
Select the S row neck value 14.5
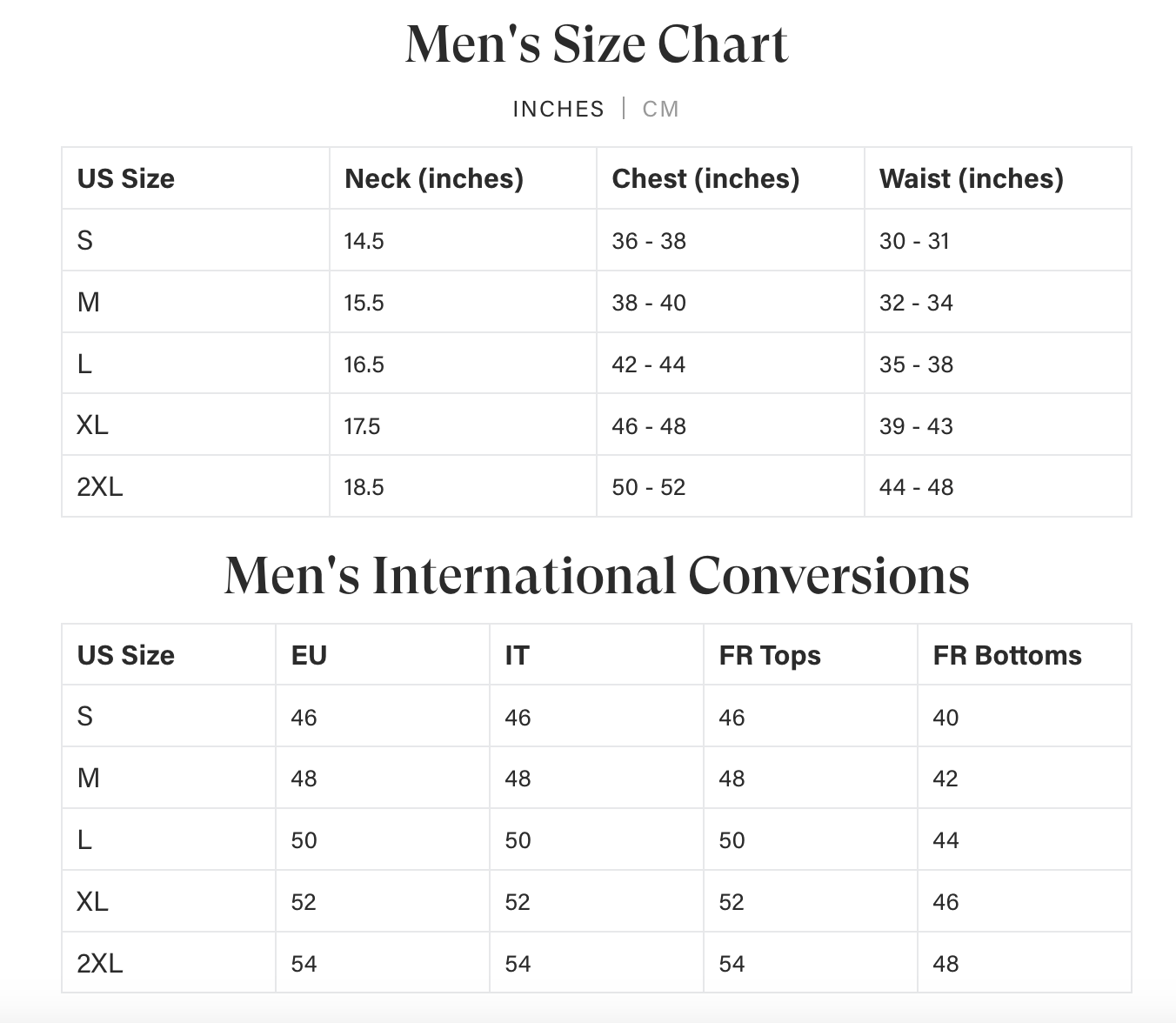coord(364,241)
